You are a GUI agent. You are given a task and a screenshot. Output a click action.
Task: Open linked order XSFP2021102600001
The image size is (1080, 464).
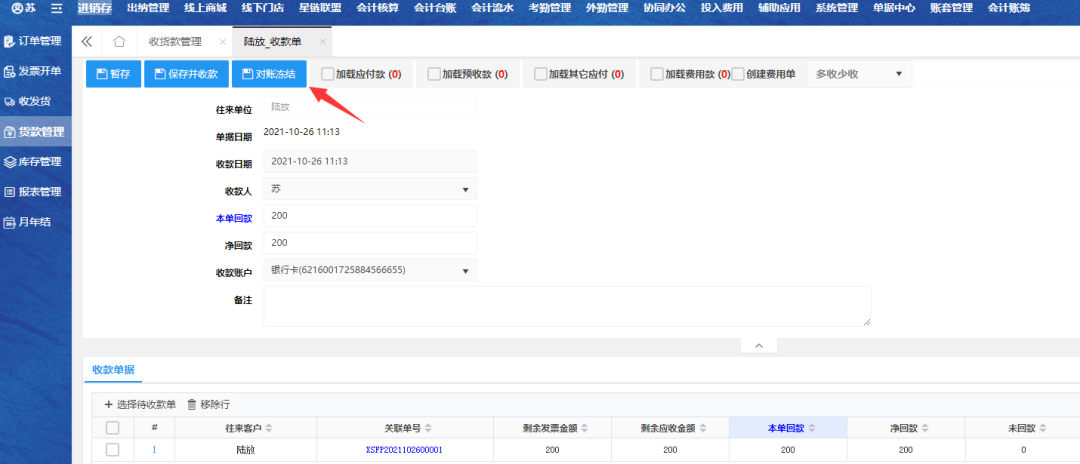click(x=404, y=450)
